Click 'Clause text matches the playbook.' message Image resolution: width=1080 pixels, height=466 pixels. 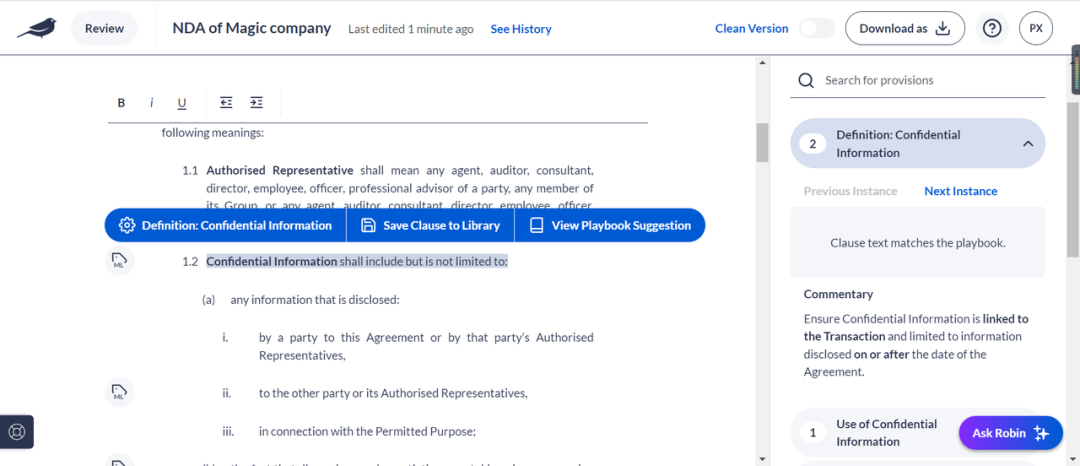(x=918, y=242)
